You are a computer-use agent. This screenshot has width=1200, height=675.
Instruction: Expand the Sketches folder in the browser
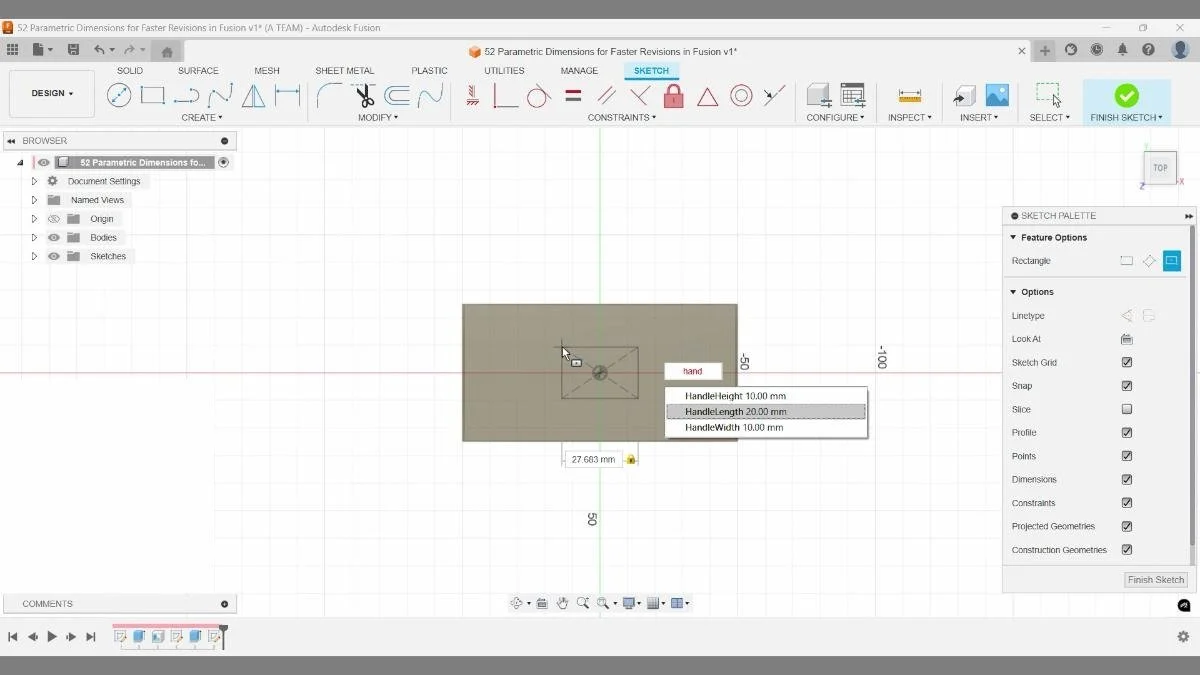(33, 256)
